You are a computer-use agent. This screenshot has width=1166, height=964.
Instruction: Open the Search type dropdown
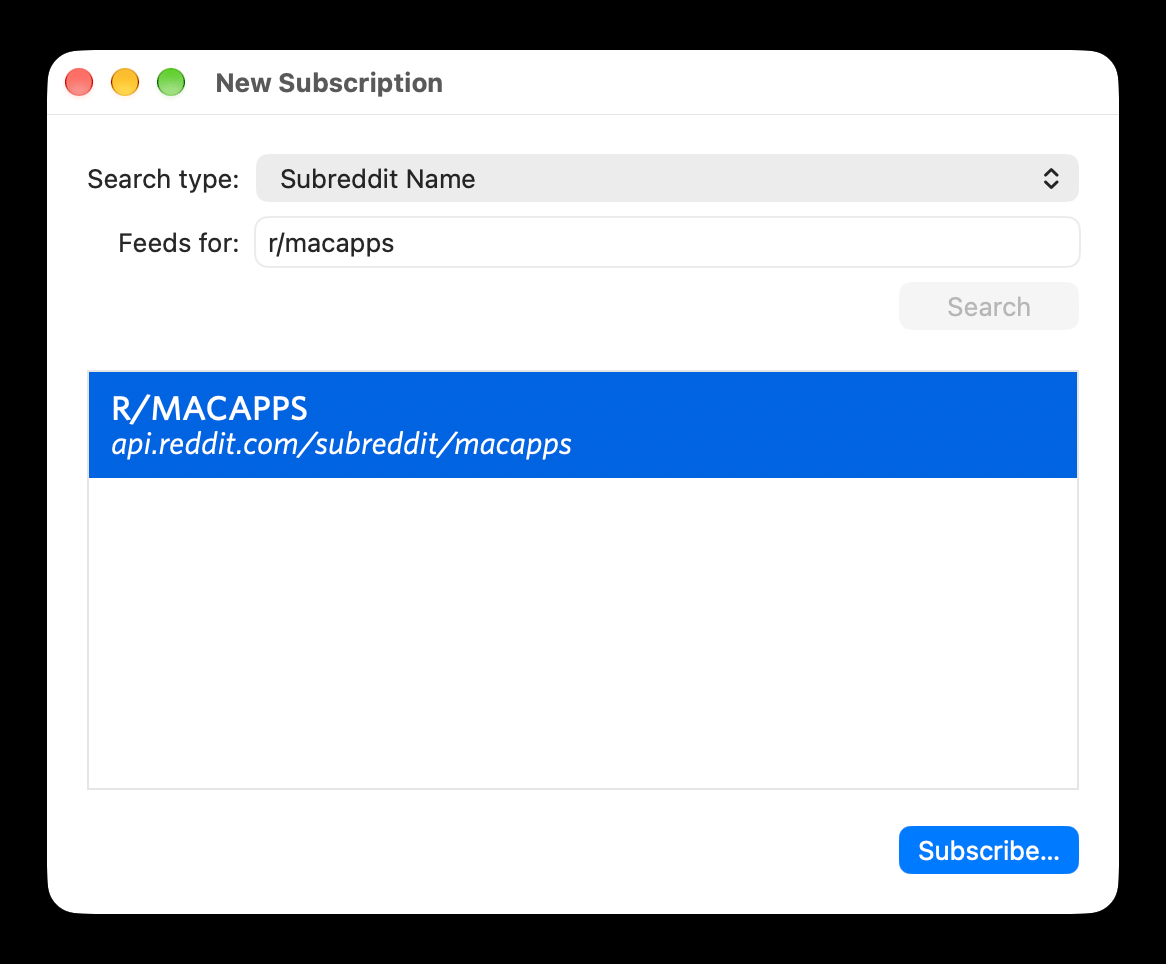(667, 179)
